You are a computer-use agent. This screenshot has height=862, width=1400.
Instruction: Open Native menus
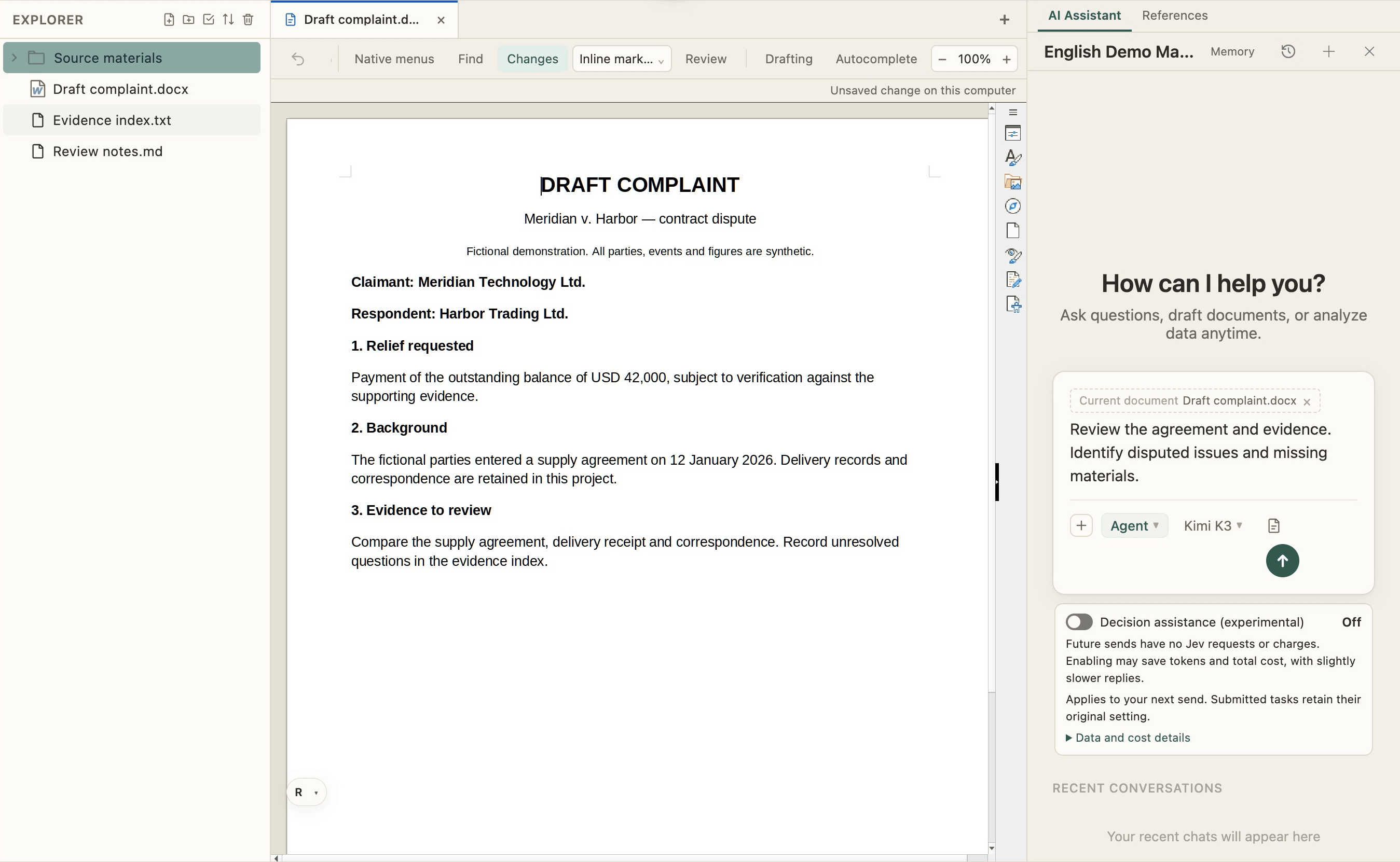(x=394, y=59)
